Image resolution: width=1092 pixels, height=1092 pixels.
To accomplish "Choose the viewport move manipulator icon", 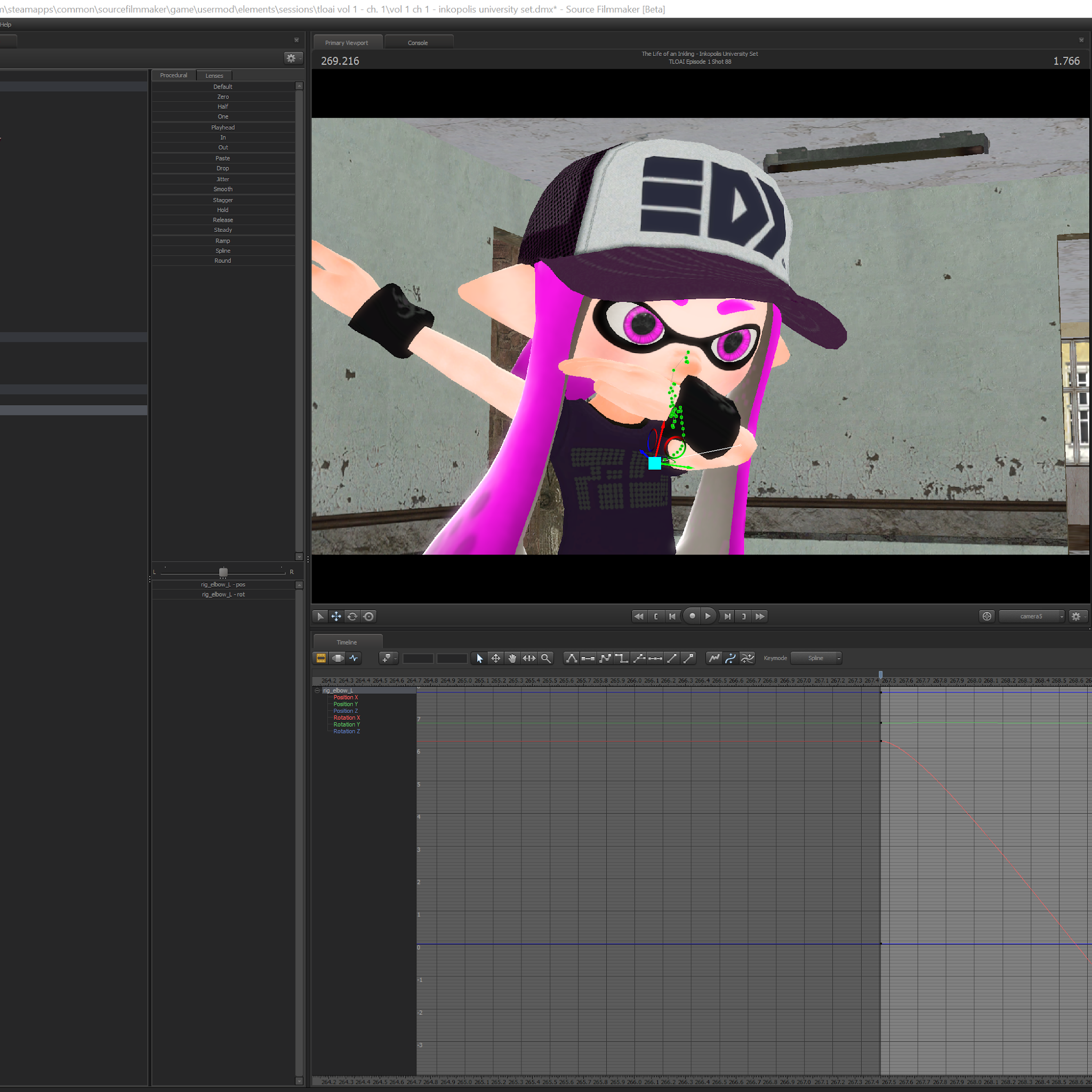I will coord(336,616).
